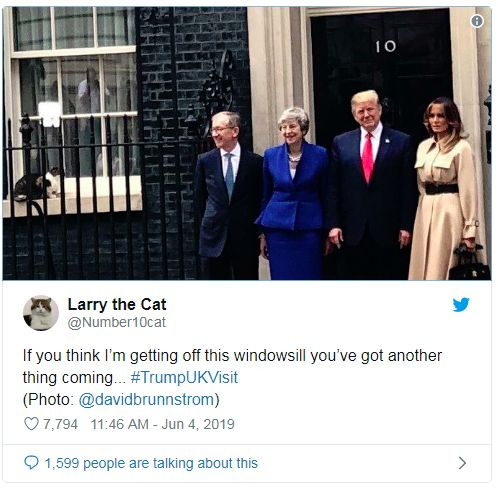Screen dimensions: 498x494
Task: Open the Larry the Cat profile name
Action: 117,304
